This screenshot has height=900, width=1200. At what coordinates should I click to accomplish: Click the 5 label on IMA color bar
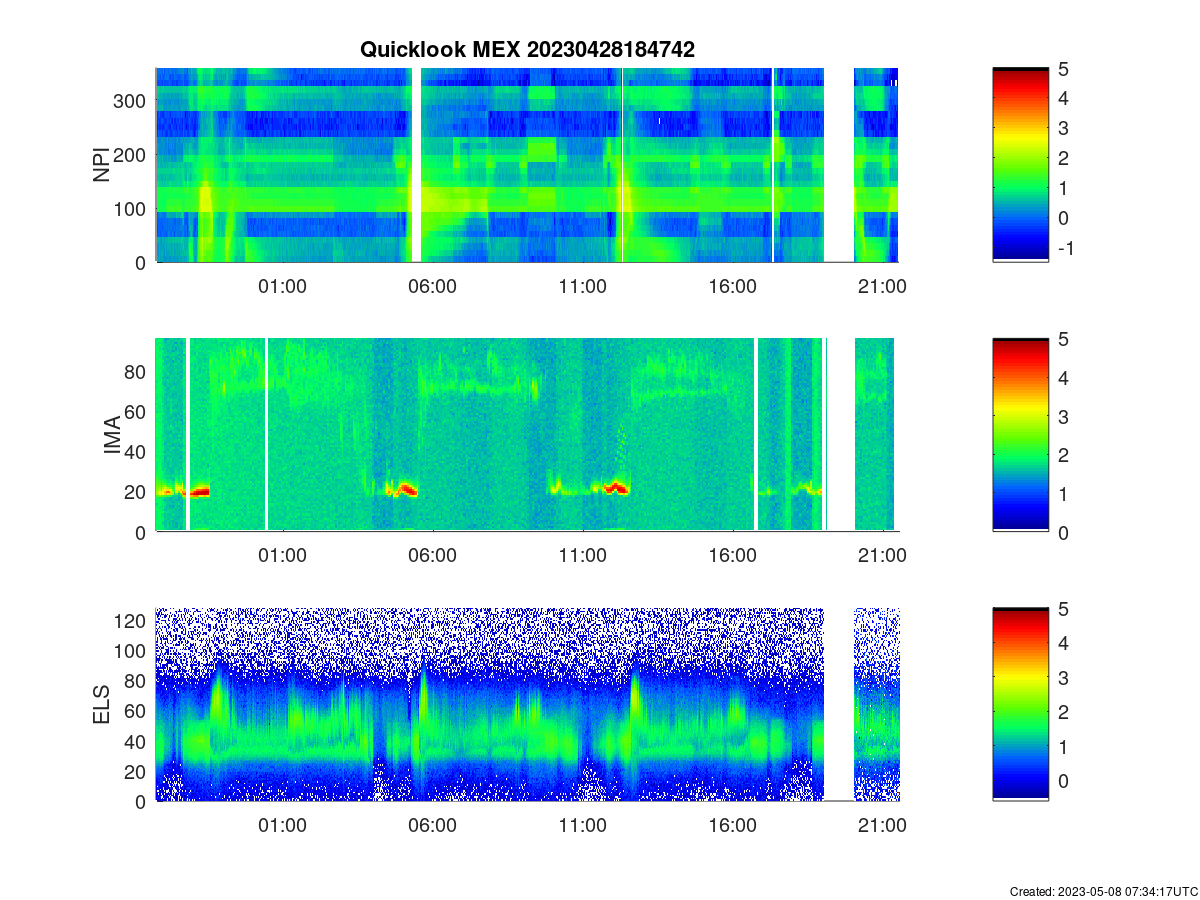point(1064,339)
